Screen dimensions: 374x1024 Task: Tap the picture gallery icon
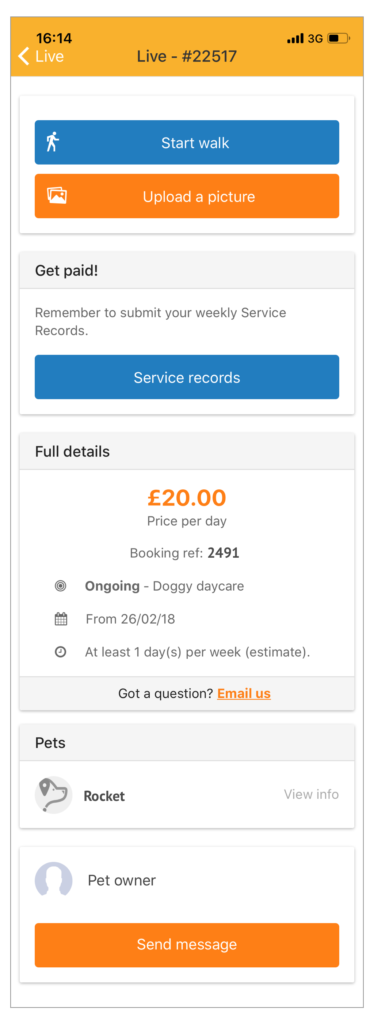point(56,196)
